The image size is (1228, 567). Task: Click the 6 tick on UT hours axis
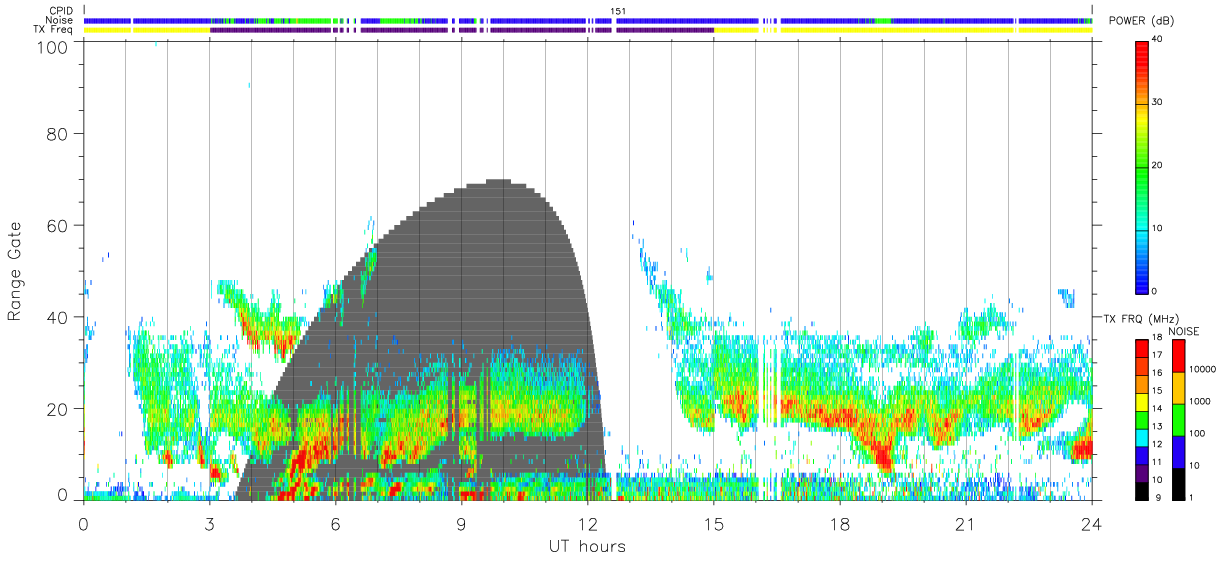pos(335,523)
